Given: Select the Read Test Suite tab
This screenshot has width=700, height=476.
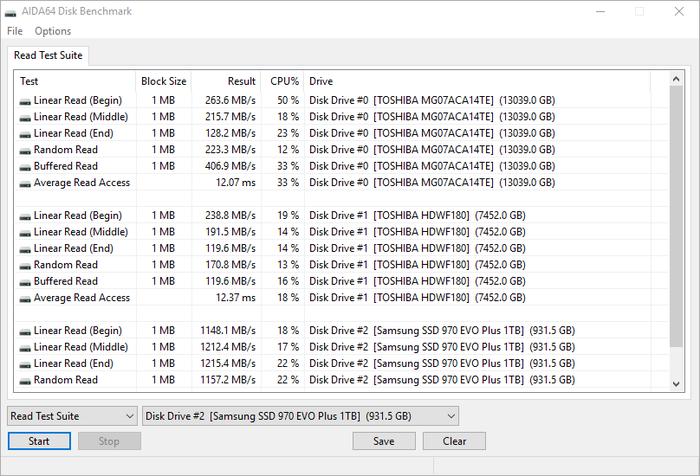Looking at the screenshot, I should (48, 55).
